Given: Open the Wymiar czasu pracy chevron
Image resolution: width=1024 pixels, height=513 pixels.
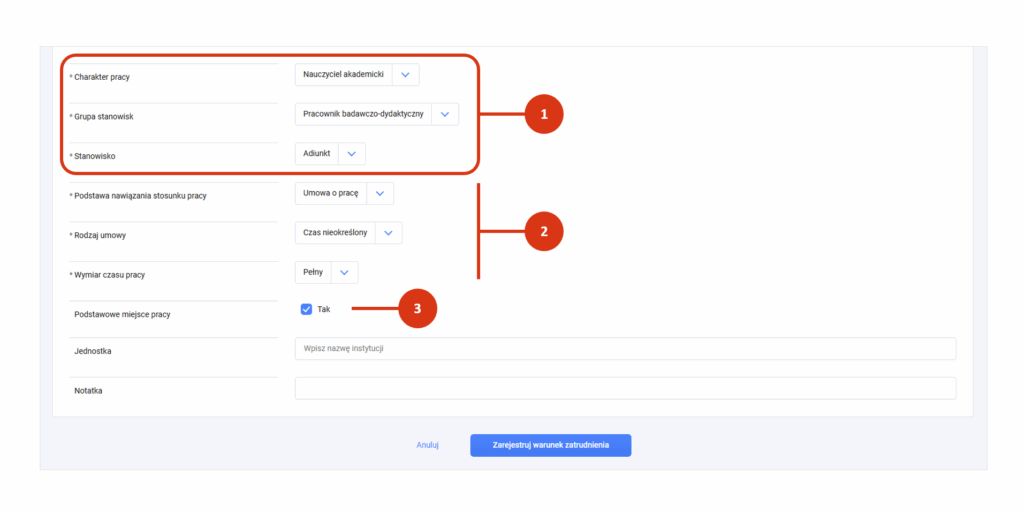Looking at the screenshot, I should 344,273.
